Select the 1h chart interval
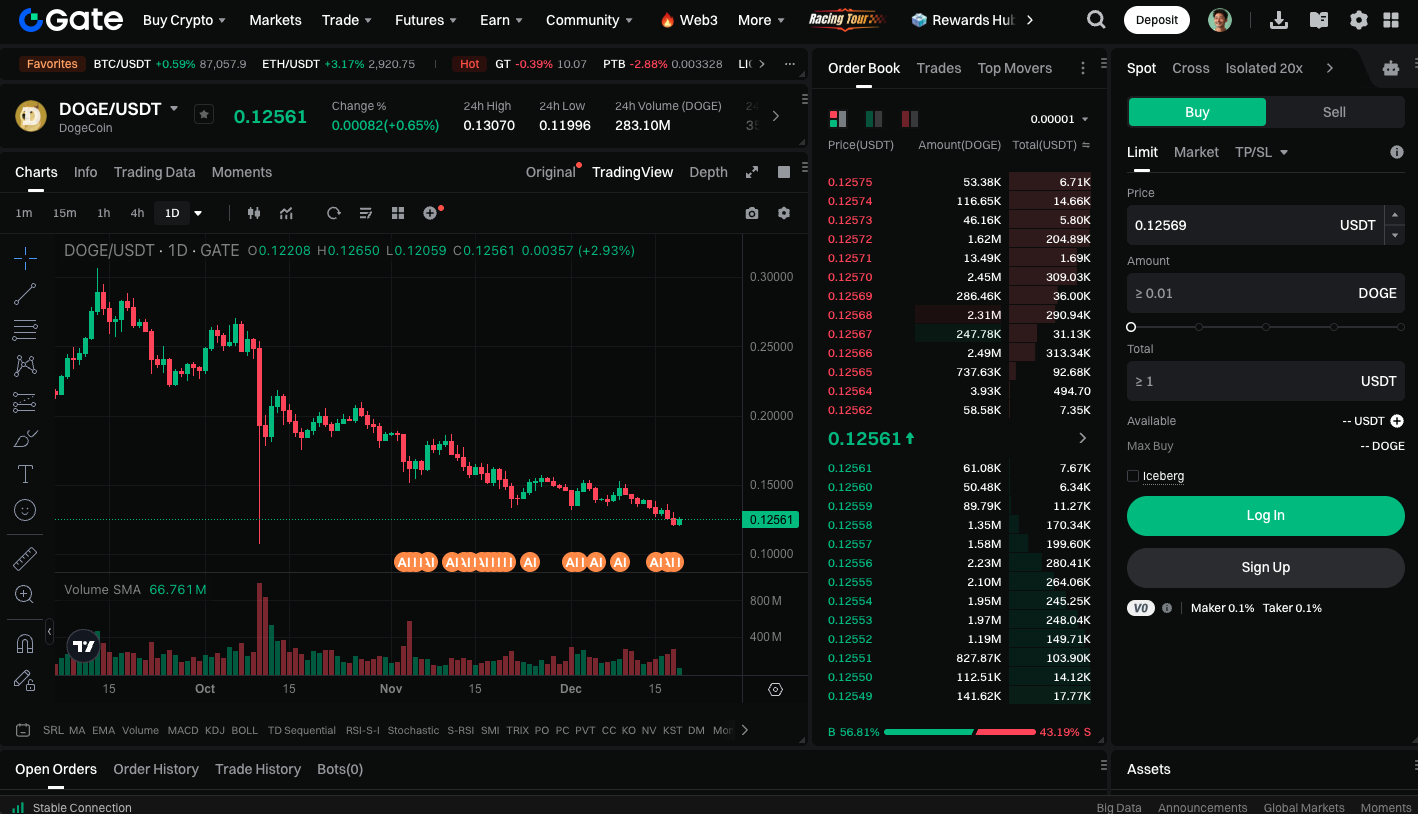Viewport: 1418px width, 814px height. [x=104, y=213]
